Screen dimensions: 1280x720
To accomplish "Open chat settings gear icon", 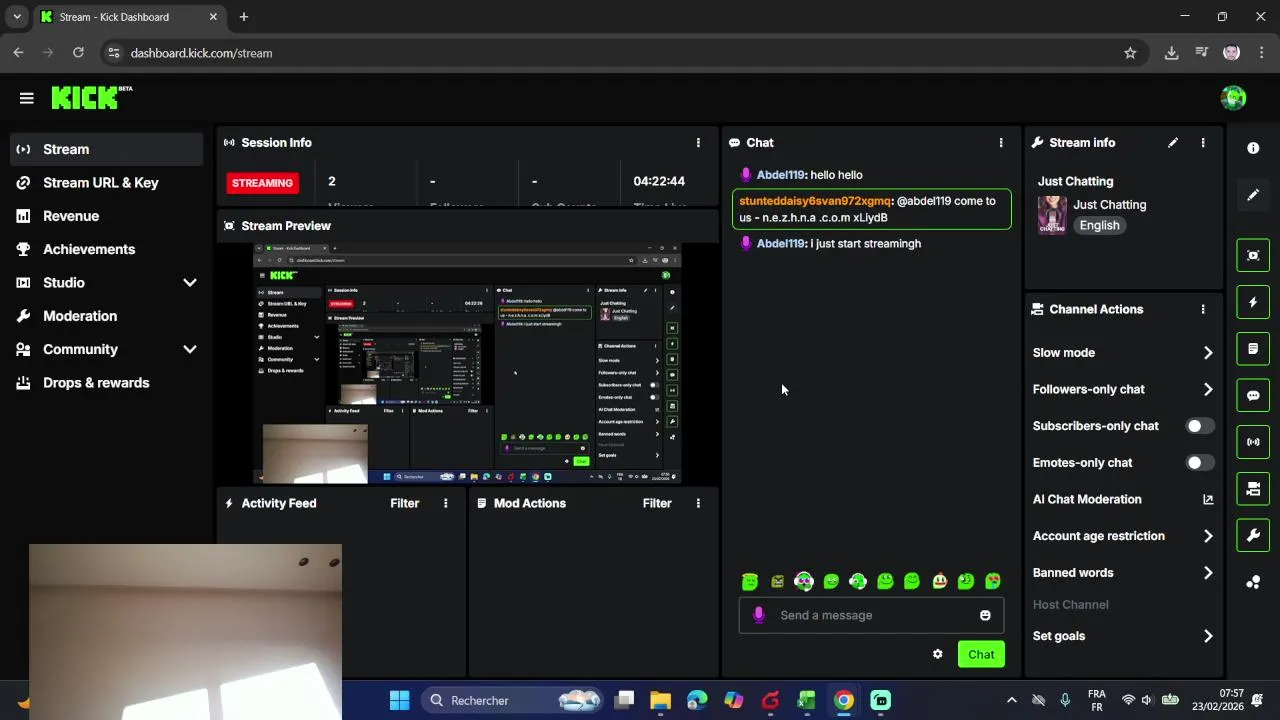I will 937,654.
